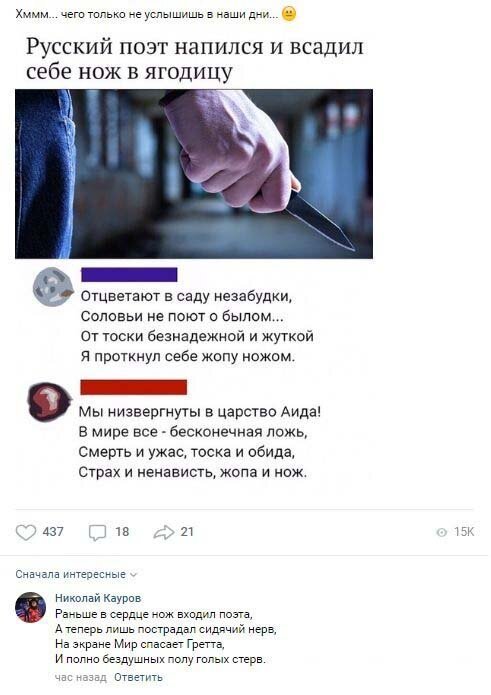Viewport: 491px width, 695px height.
Task: Like the post with heart icon
Action: (x=26, y=532)
